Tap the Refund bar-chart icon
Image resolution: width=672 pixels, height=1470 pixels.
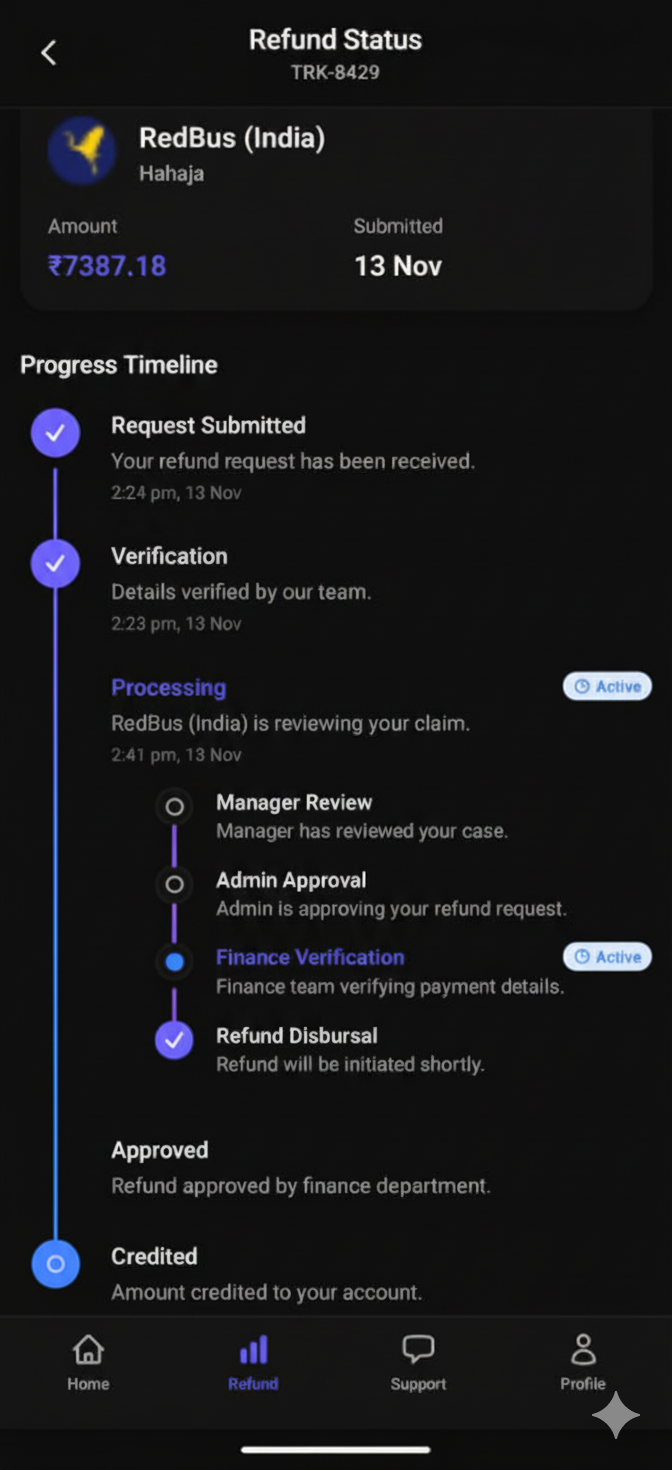coord(253,1351)
